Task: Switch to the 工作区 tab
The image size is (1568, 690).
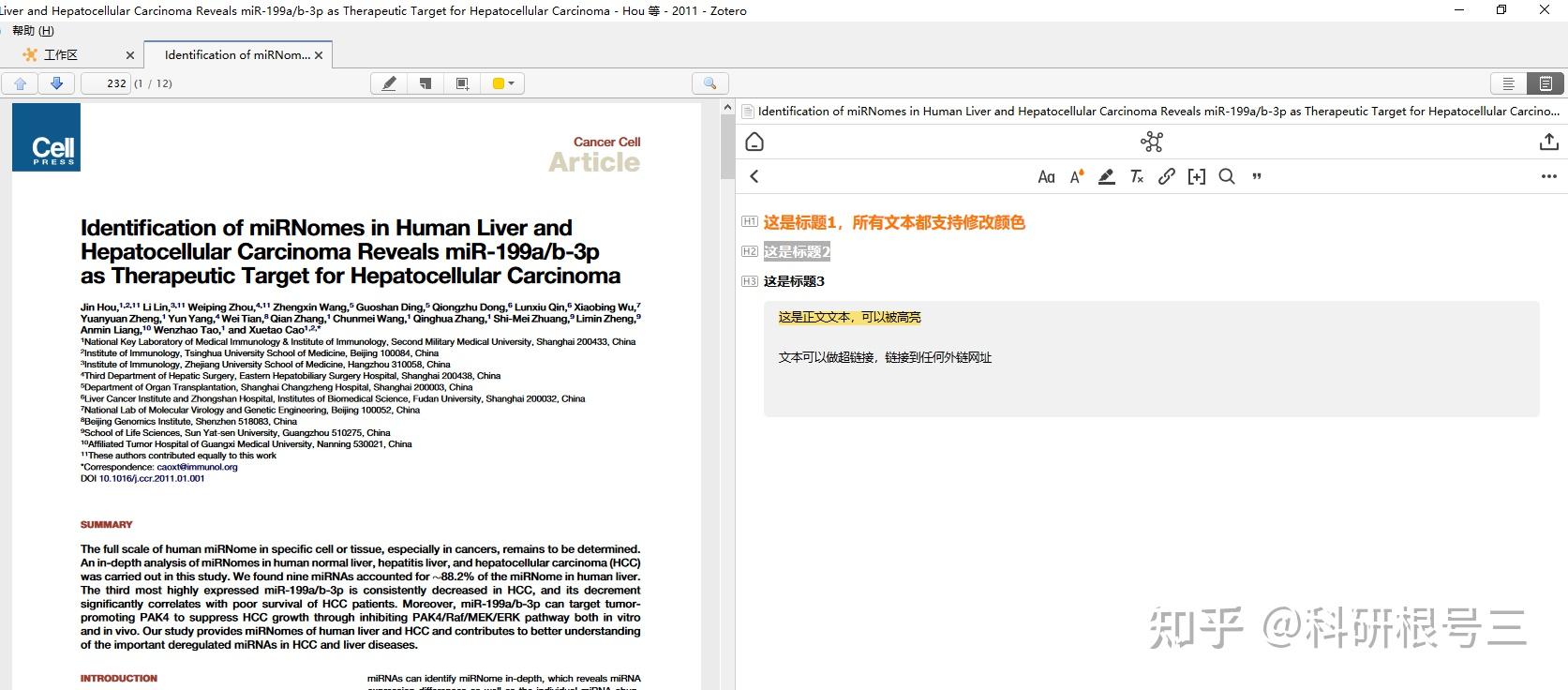Action: tap(61, 55)
